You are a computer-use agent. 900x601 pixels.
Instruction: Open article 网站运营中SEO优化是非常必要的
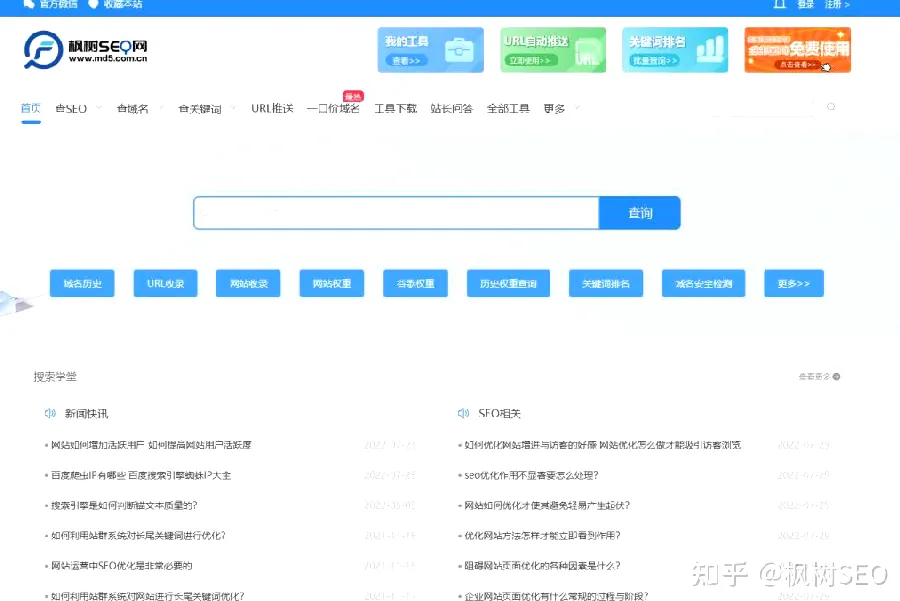coord(122,565)
